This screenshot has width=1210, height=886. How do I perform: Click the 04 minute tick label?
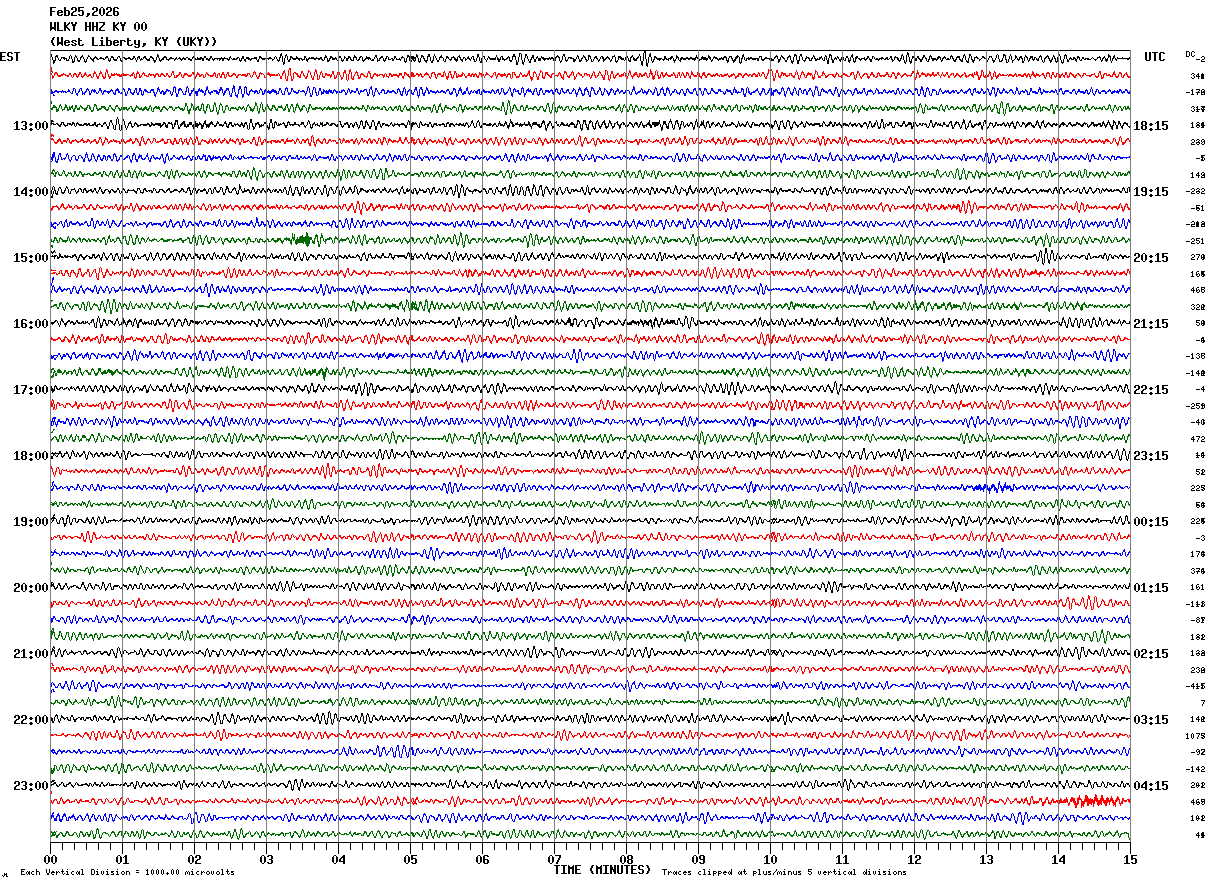(338, 859)
